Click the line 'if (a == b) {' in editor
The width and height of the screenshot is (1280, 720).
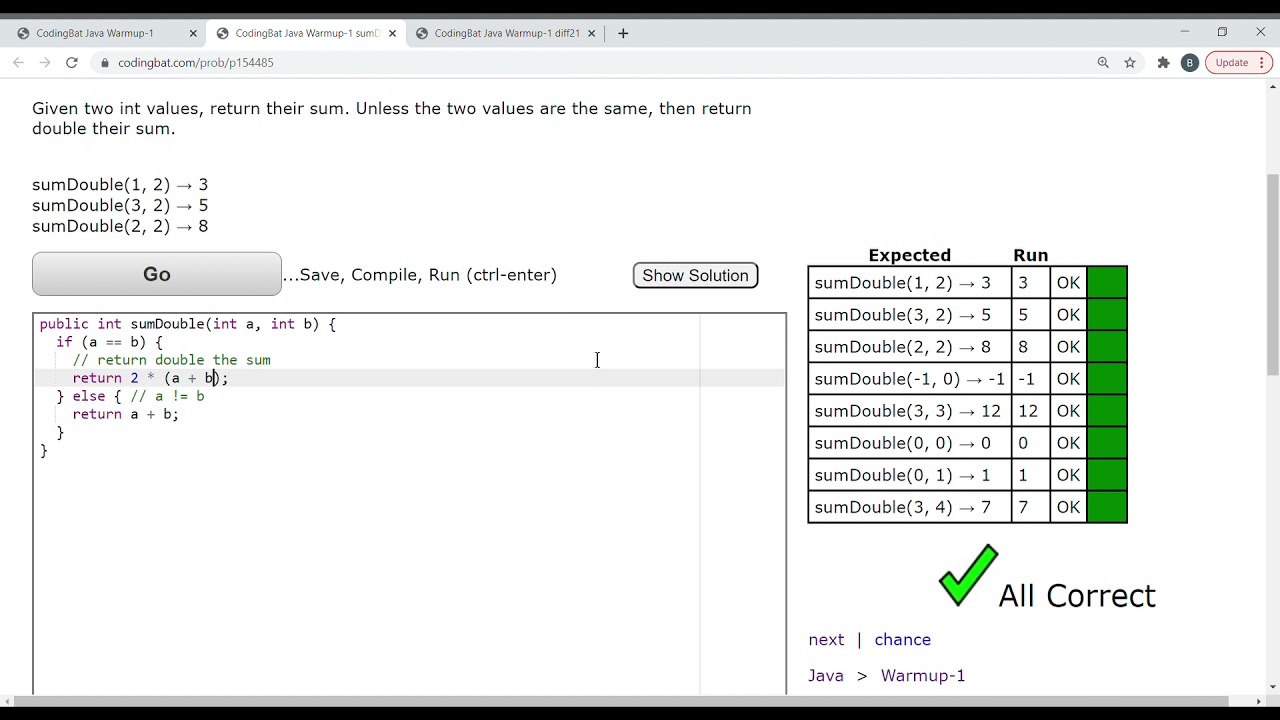point(109,342)
